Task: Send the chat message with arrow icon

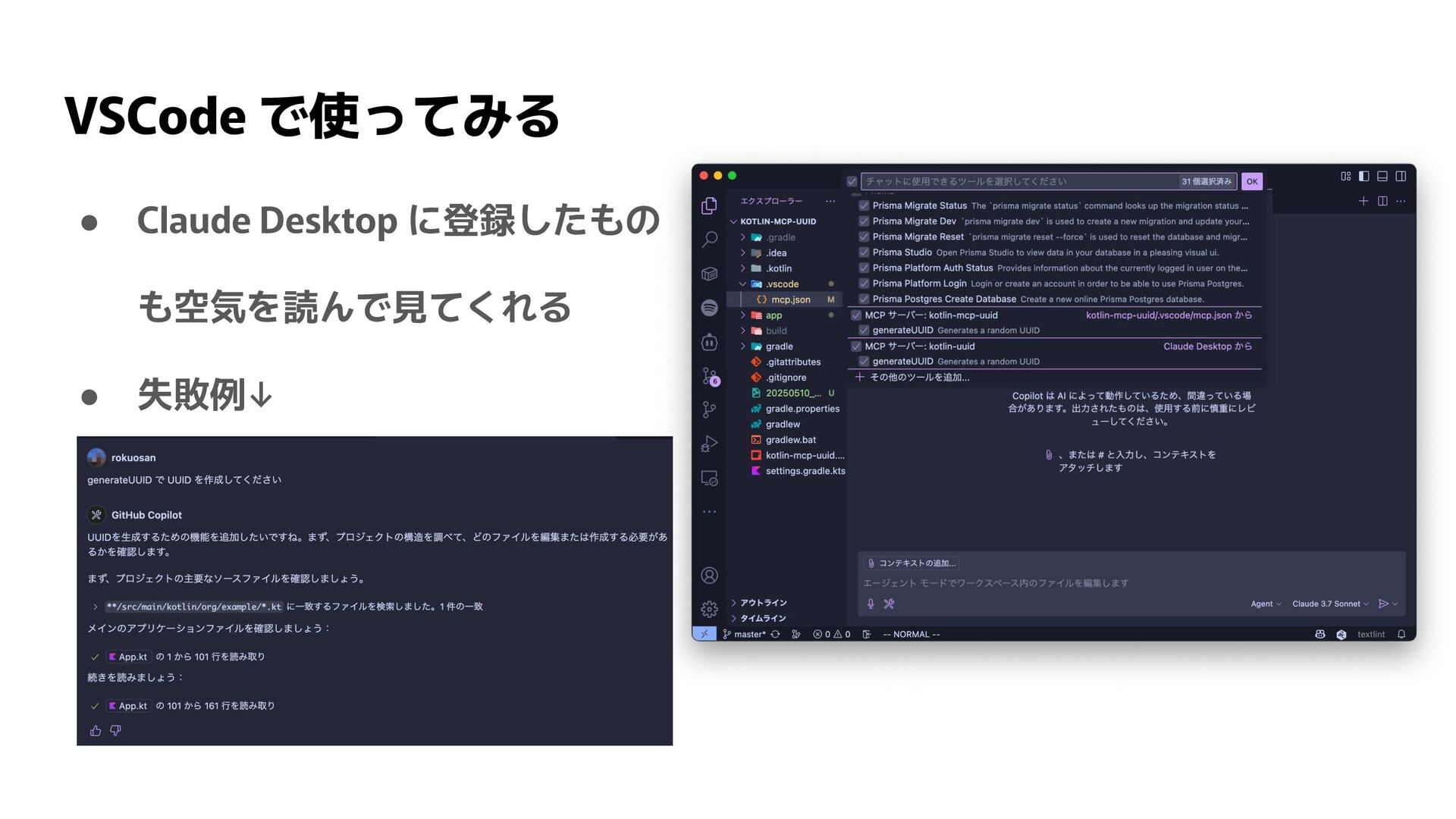Action: (1383, 604)
